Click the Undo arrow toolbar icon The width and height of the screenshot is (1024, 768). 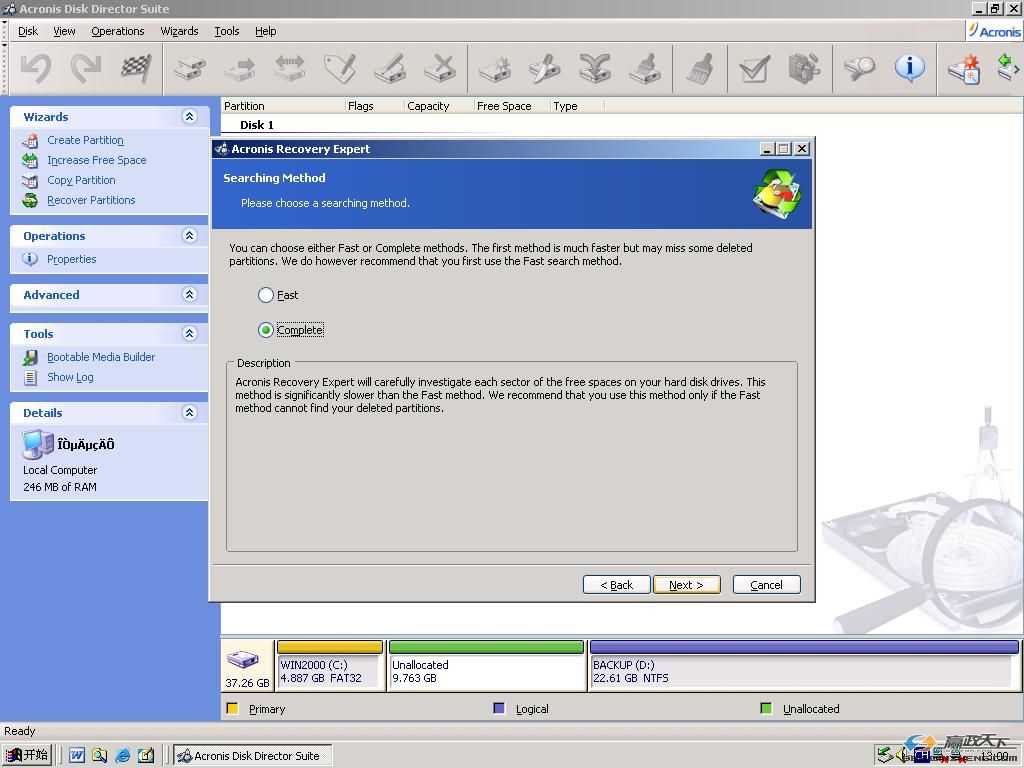tap(35, 68)
